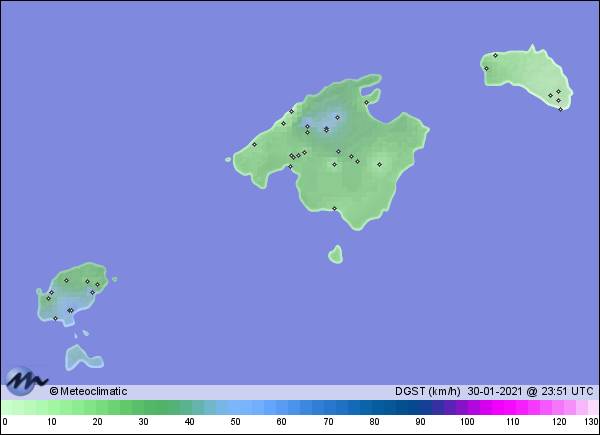600x435 pixels.
Task: Click scale value 50 on the legend
Action: pyautogui.click(x=235, y=422)
